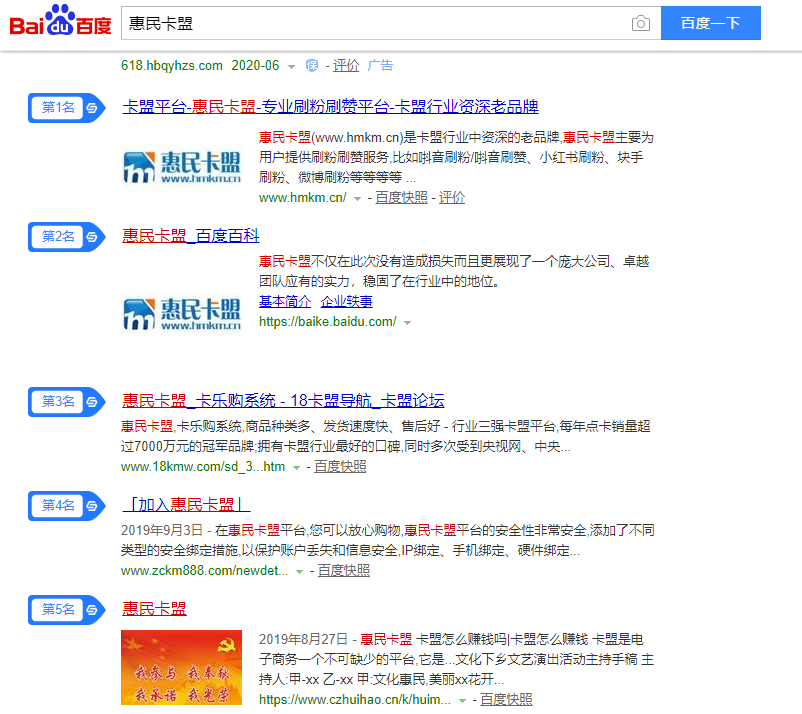Image resolution: width=802 pixels, height=714 pixels.
Task: Open fifth result title 惠民卡盟
Action: [154, 608]
